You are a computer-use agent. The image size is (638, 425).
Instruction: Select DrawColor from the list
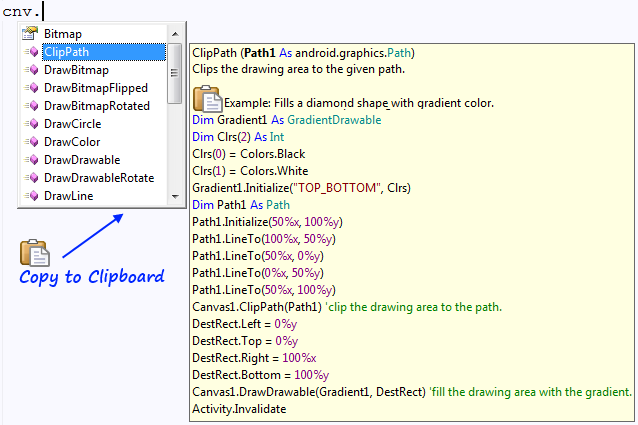pyautogui.click(x=72, y=142)
